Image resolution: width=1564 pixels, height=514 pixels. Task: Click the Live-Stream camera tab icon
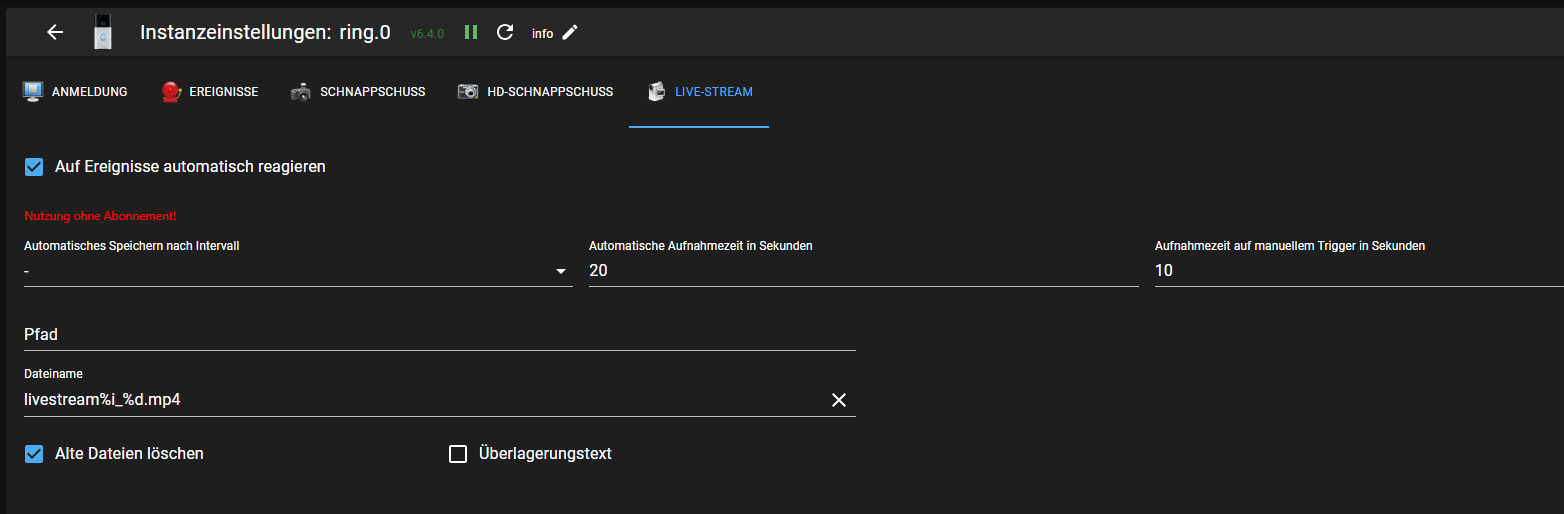point(657,92)
